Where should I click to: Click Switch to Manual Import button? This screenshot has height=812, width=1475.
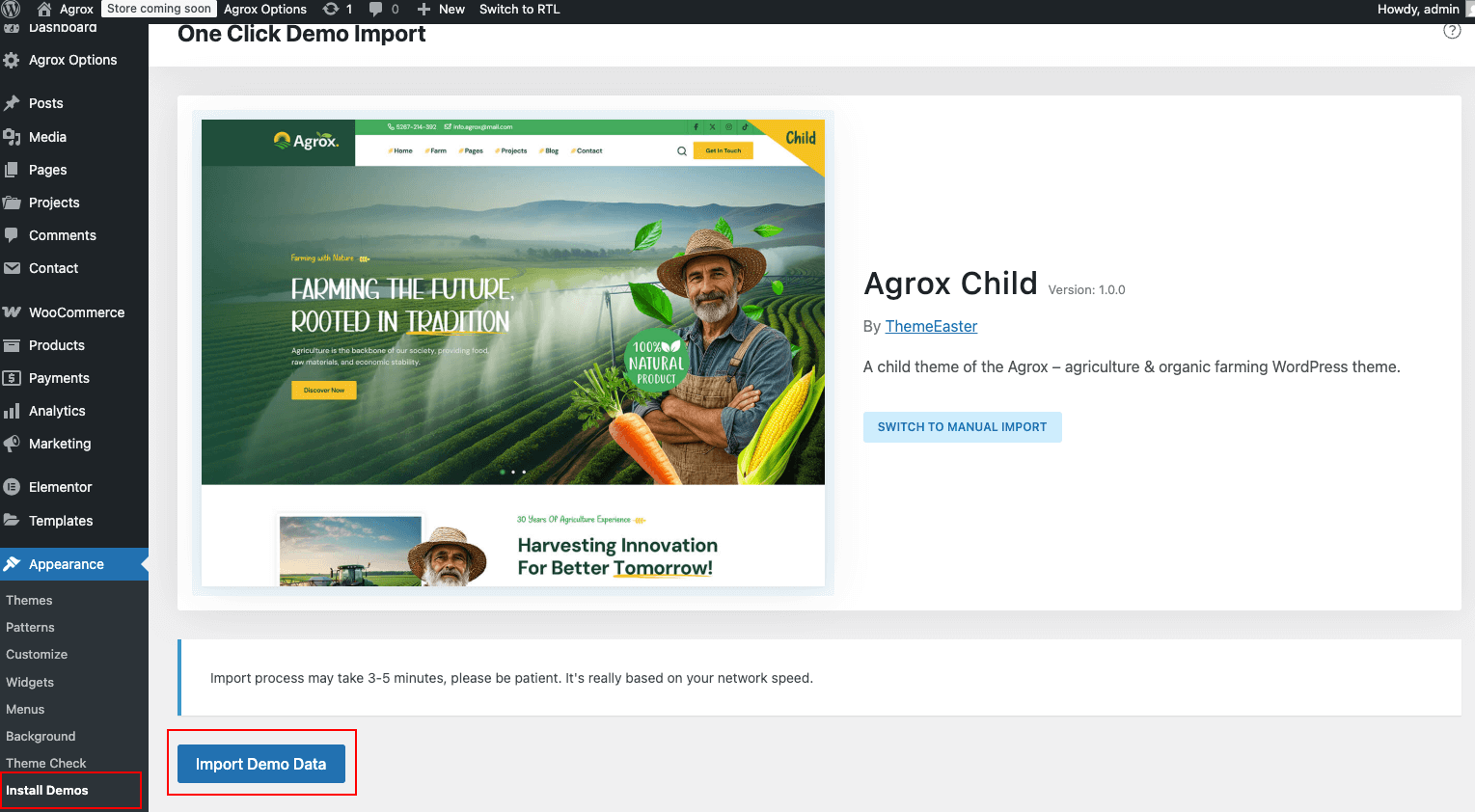(x=963, y=427)
